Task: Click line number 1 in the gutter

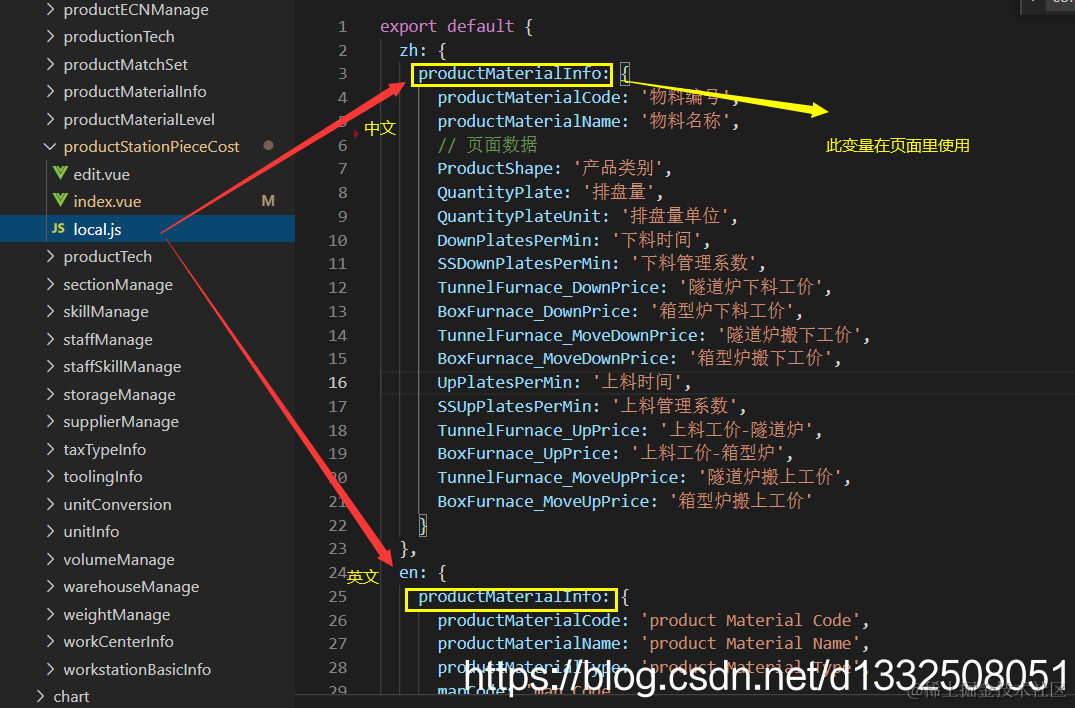Action: [x=342, y=27]
